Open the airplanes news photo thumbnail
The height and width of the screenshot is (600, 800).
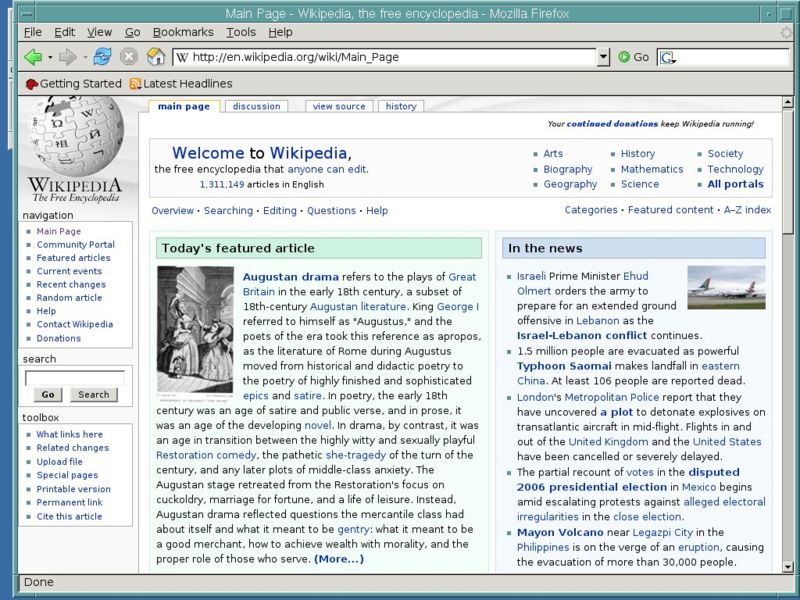[x=726, y=287]
